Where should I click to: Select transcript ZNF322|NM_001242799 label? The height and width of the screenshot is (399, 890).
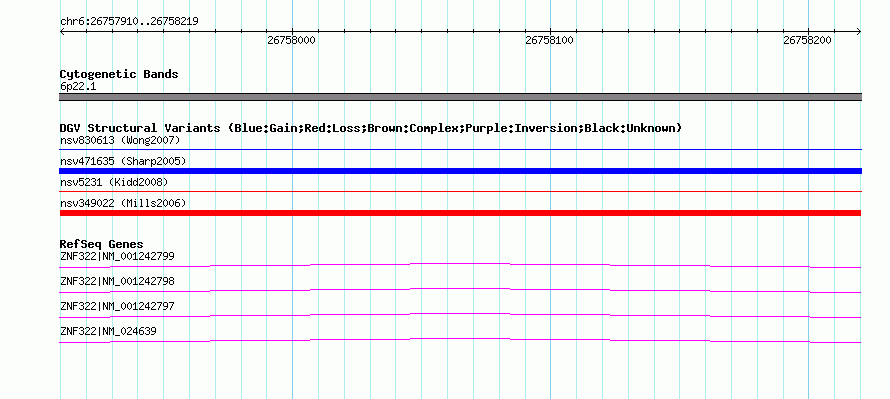click(x=117, y=257)
